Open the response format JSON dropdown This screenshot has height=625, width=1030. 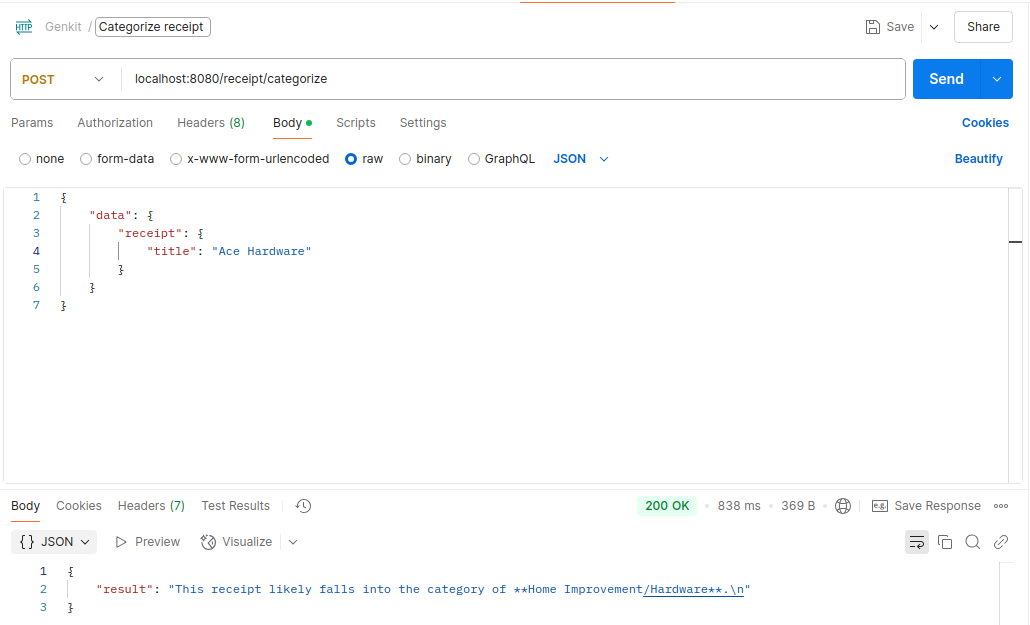(54, 542)
